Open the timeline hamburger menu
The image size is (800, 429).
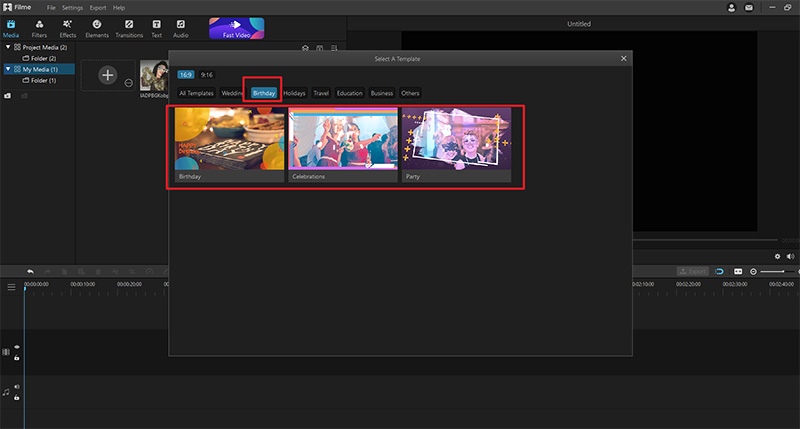pyautogui.click(x=11, y=287)
